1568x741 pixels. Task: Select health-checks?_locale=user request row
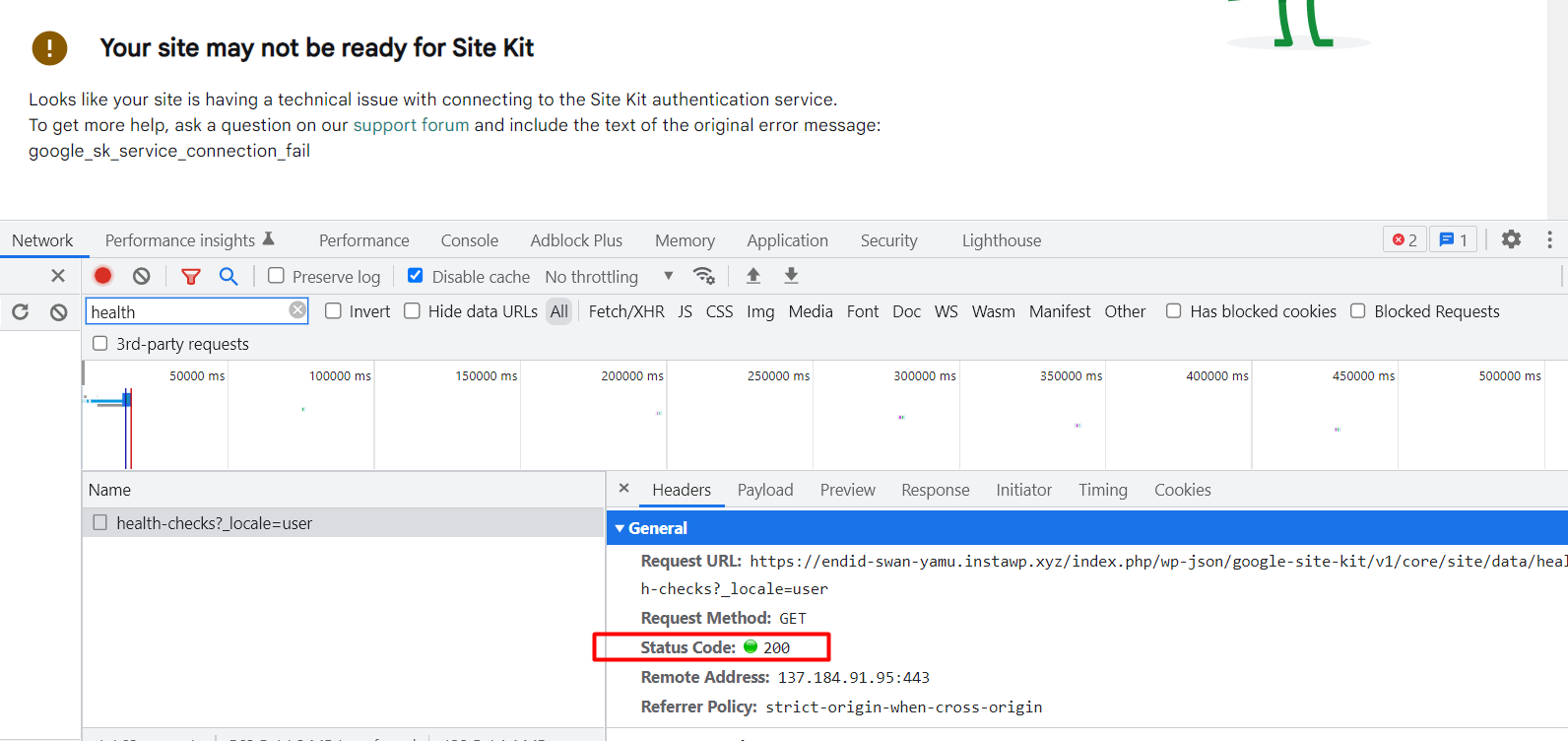(x=344, y=522)
